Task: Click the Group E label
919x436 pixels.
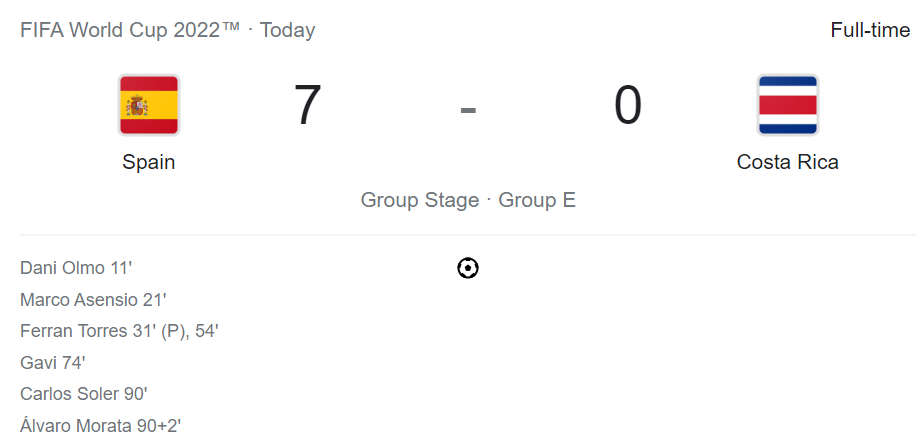Action: click(537, 200)
